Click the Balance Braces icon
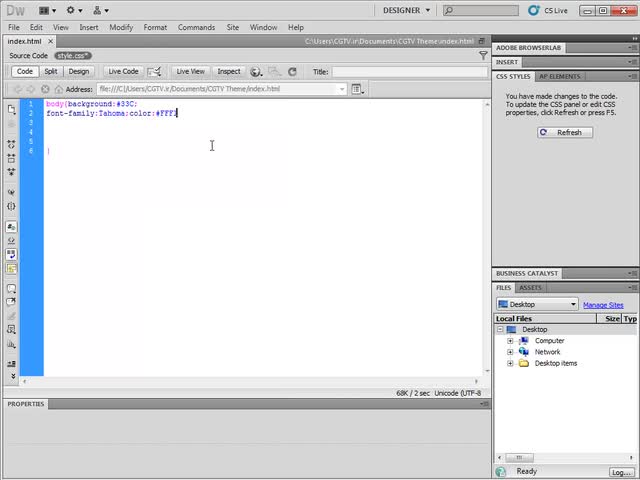640x480 pixels. point(11,206)
